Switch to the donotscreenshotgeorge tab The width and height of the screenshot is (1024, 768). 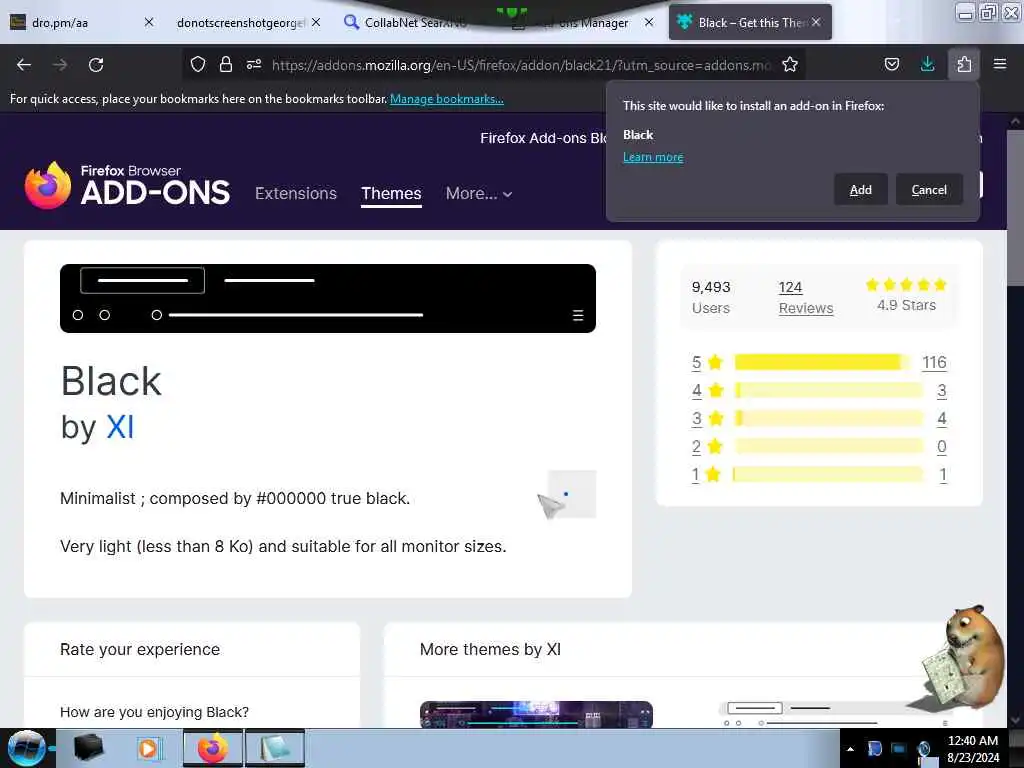tap(240, 22)
